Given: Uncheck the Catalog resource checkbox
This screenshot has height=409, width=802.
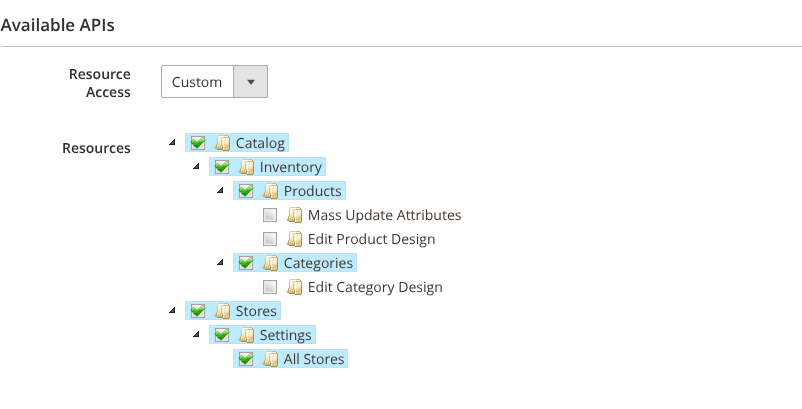Looking at the screenshot, I should [198, 143].
